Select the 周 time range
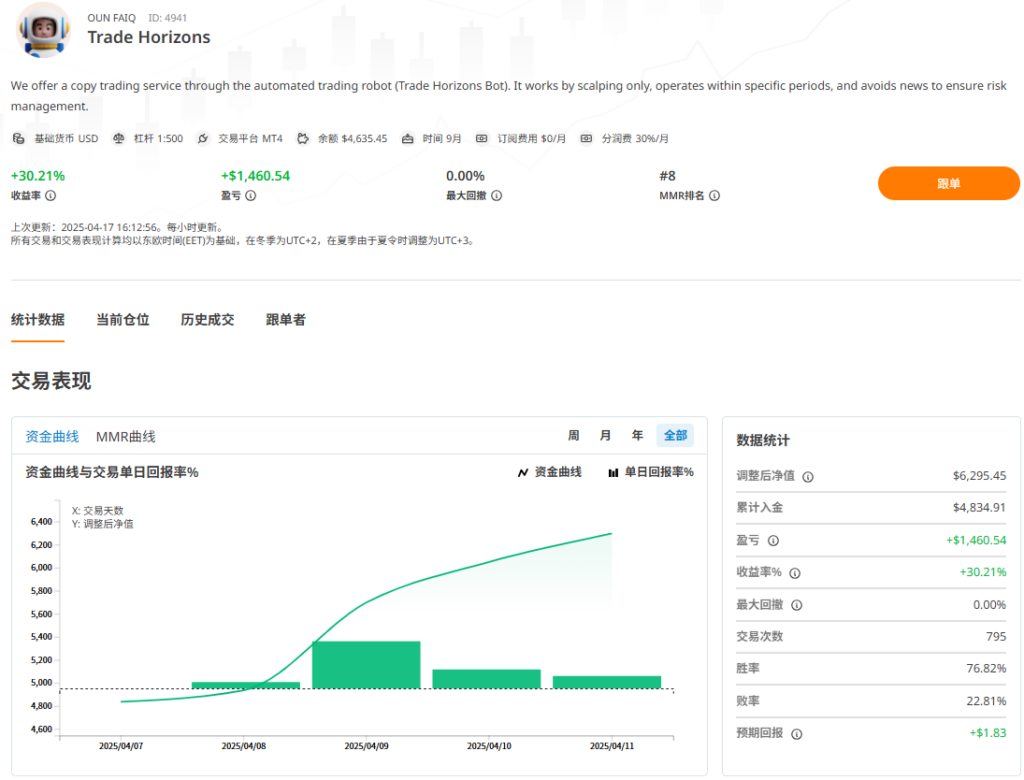This screenshot has width=1024, height=780. 574,436
